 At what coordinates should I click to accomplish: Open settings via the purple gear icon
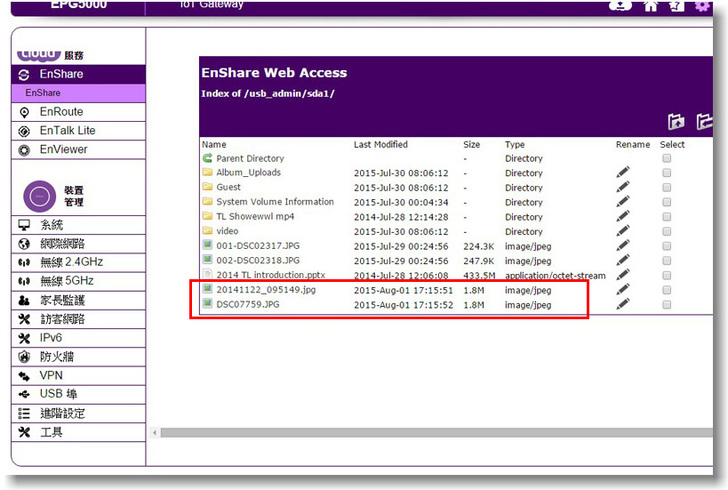coord(702,5)
